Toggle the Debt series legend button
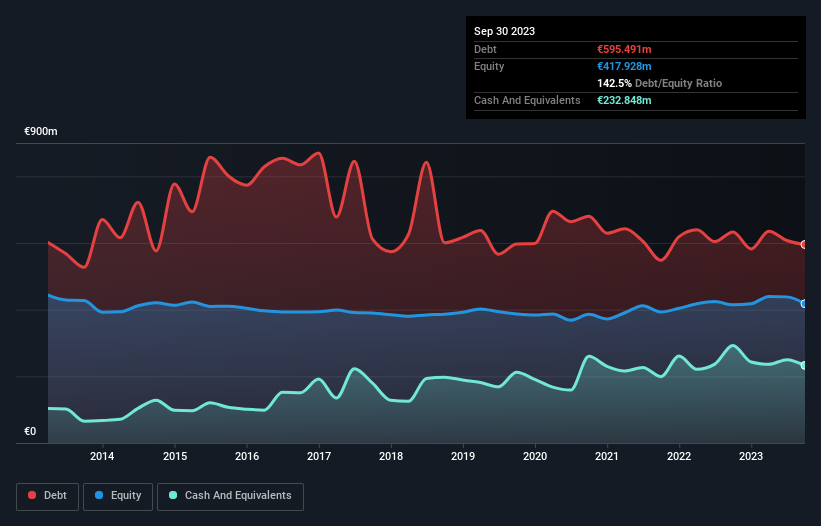This screenshot has height=526, width=821. 48,496
